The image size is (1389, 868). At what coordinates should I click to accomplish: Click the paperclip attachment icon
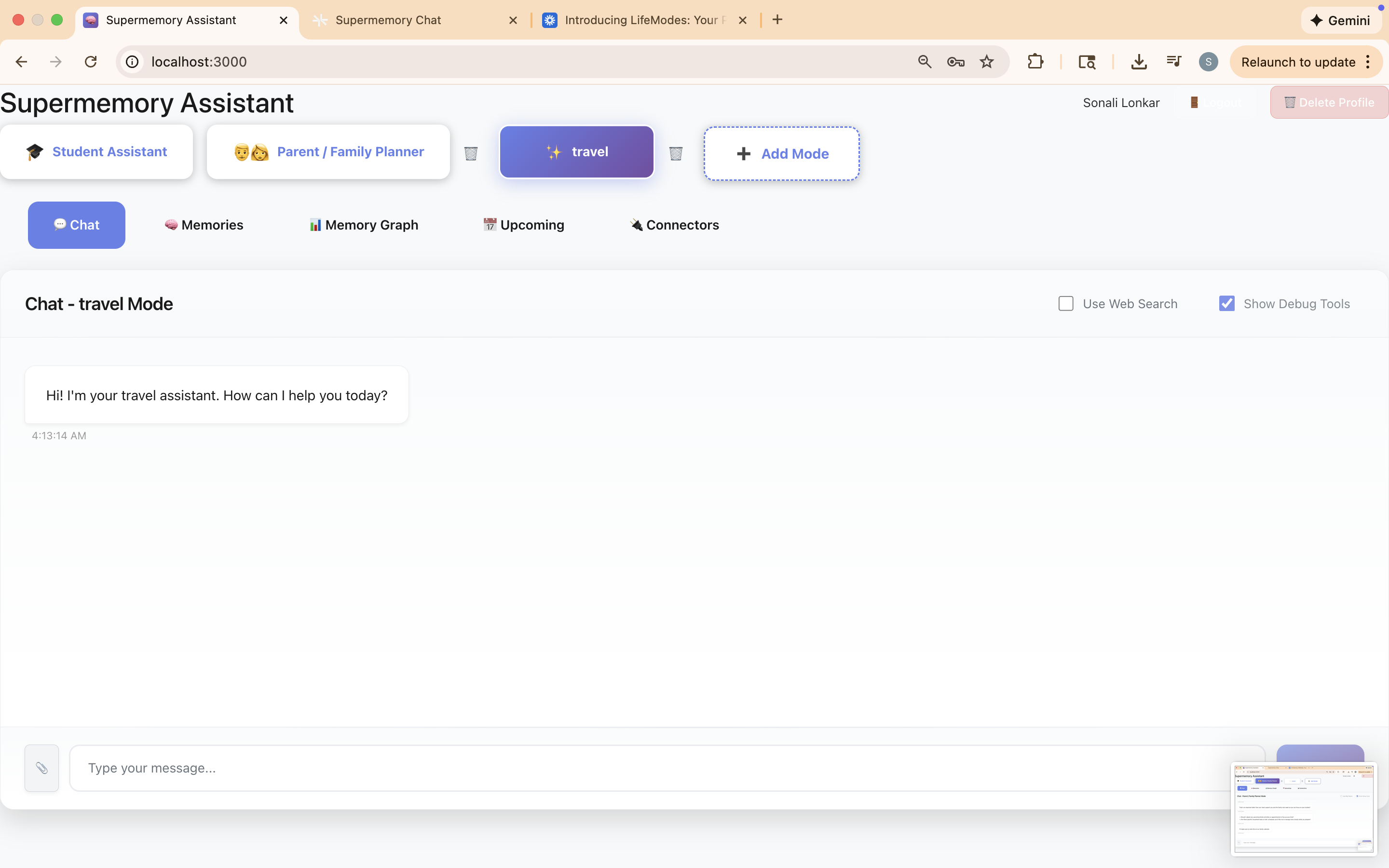click(x=41, y=768)
